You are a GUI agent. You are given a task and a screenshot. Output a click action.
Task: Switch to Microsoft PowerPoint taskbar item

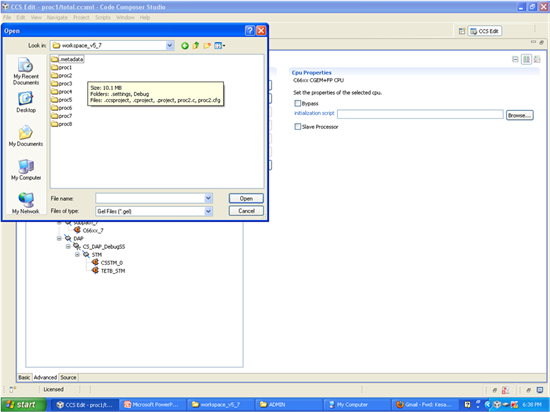152,405
